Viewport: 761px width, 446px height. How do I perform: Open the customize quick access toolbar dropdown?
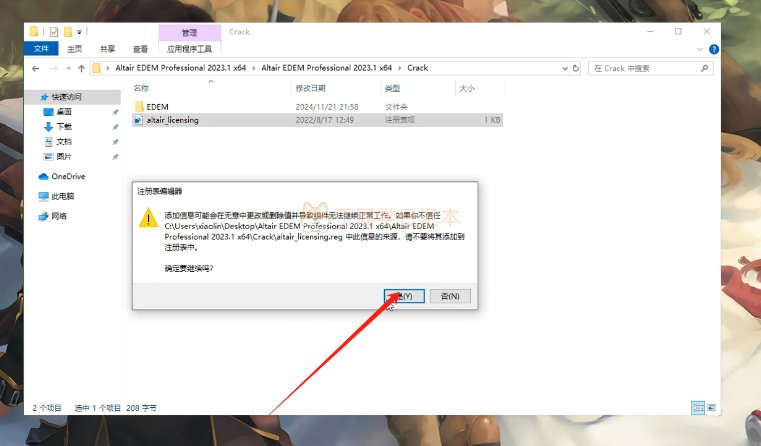79,32
